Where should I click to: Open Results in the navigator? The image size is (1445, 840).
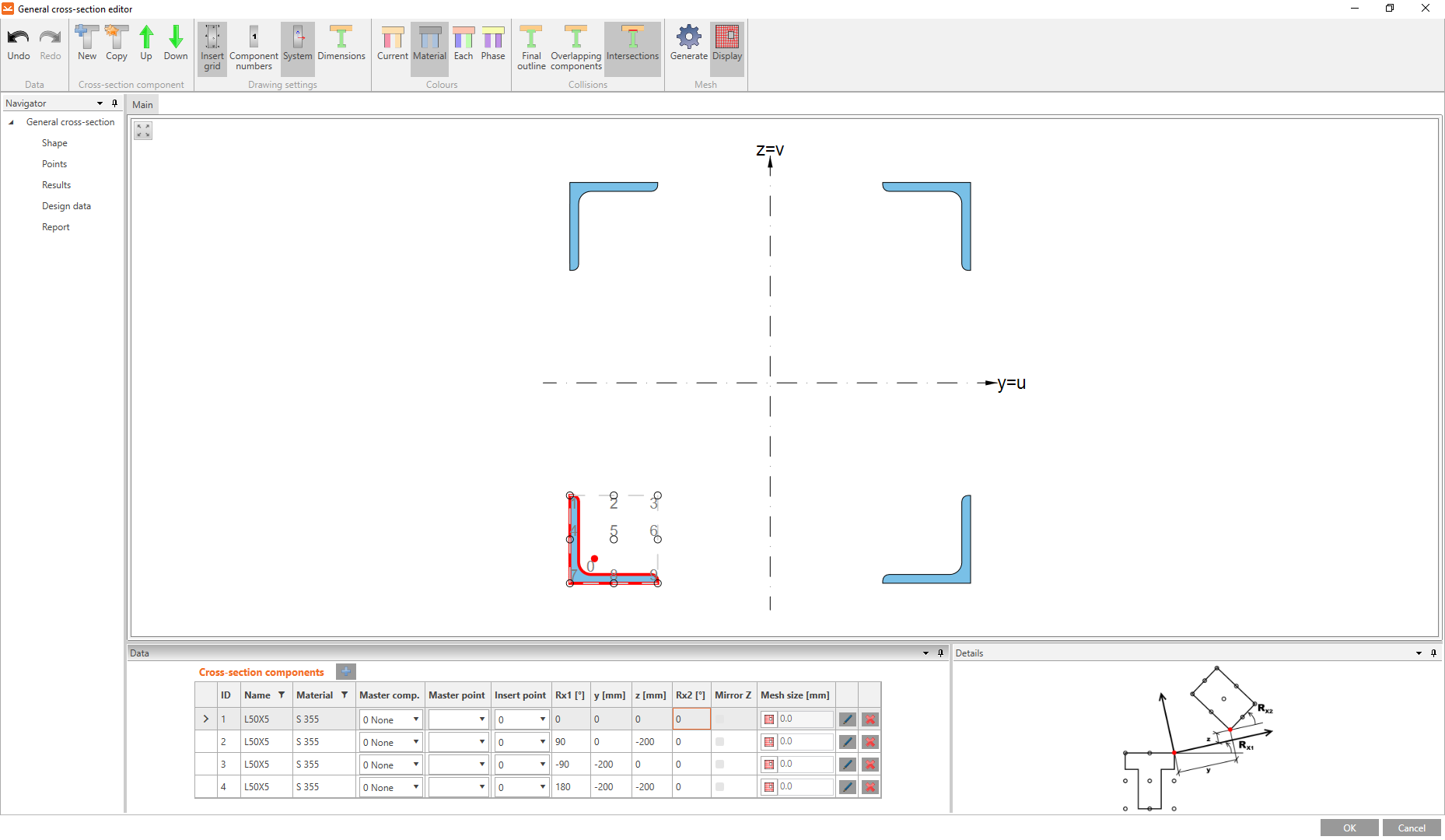coord(57,185)
